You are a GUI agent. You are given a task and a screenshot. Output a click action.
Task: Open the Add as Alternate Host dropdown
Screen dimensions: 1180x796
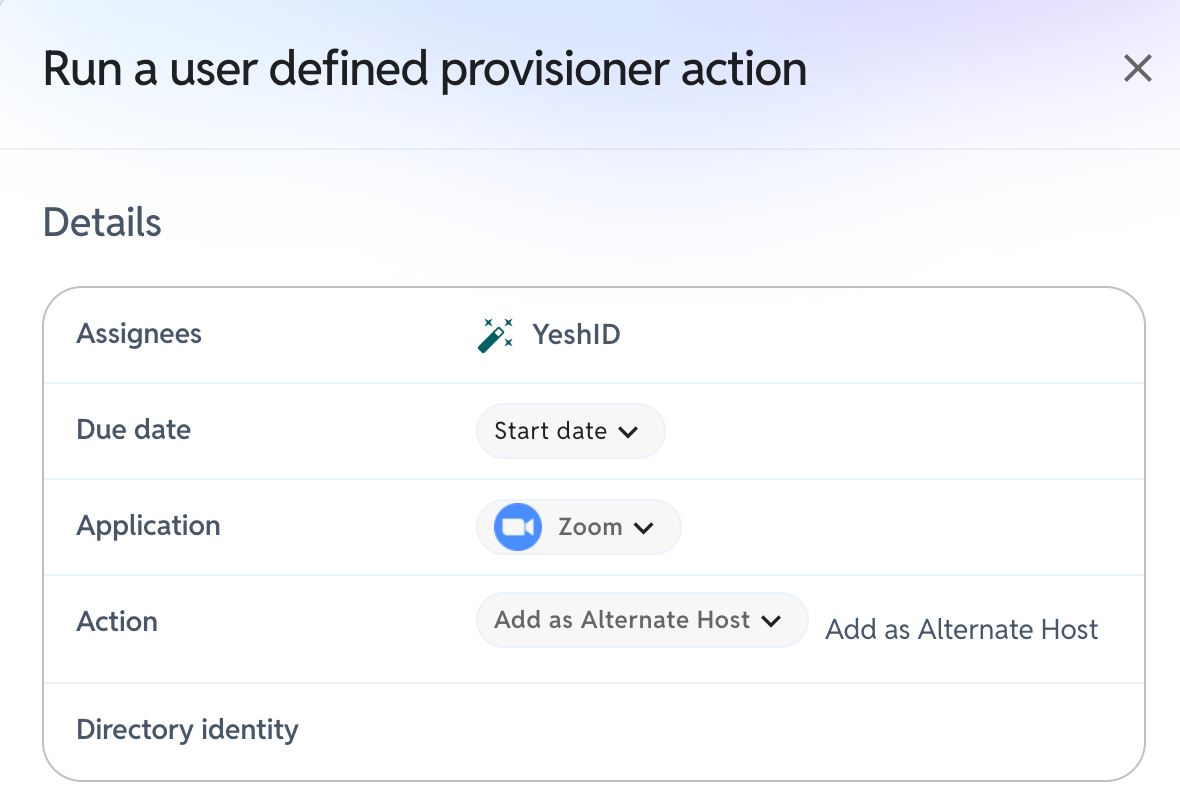click(642, 620)
